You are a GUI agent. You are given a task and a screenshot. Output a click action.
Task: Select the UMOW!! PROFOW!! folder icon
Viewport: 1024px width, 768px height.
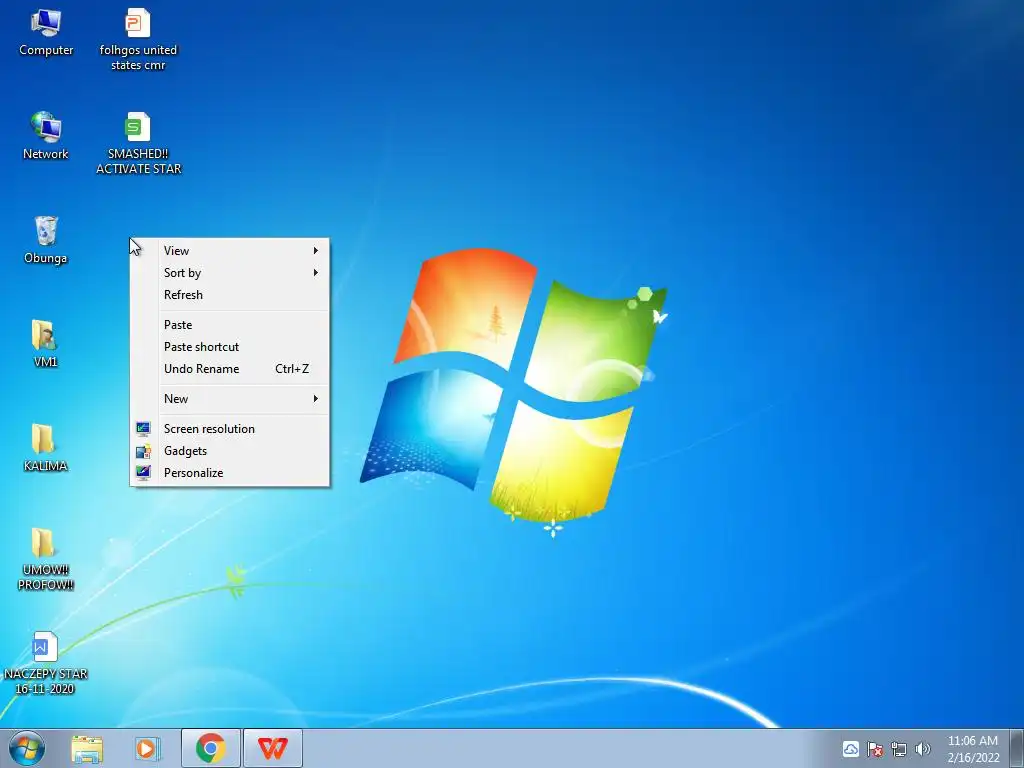click(45, 559)
